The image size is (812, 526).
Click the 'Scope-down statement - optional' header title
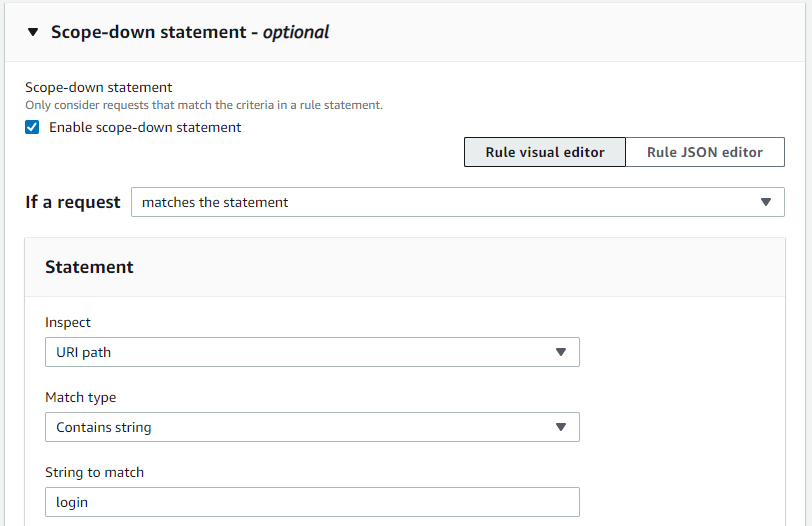[x=190, y=32]
